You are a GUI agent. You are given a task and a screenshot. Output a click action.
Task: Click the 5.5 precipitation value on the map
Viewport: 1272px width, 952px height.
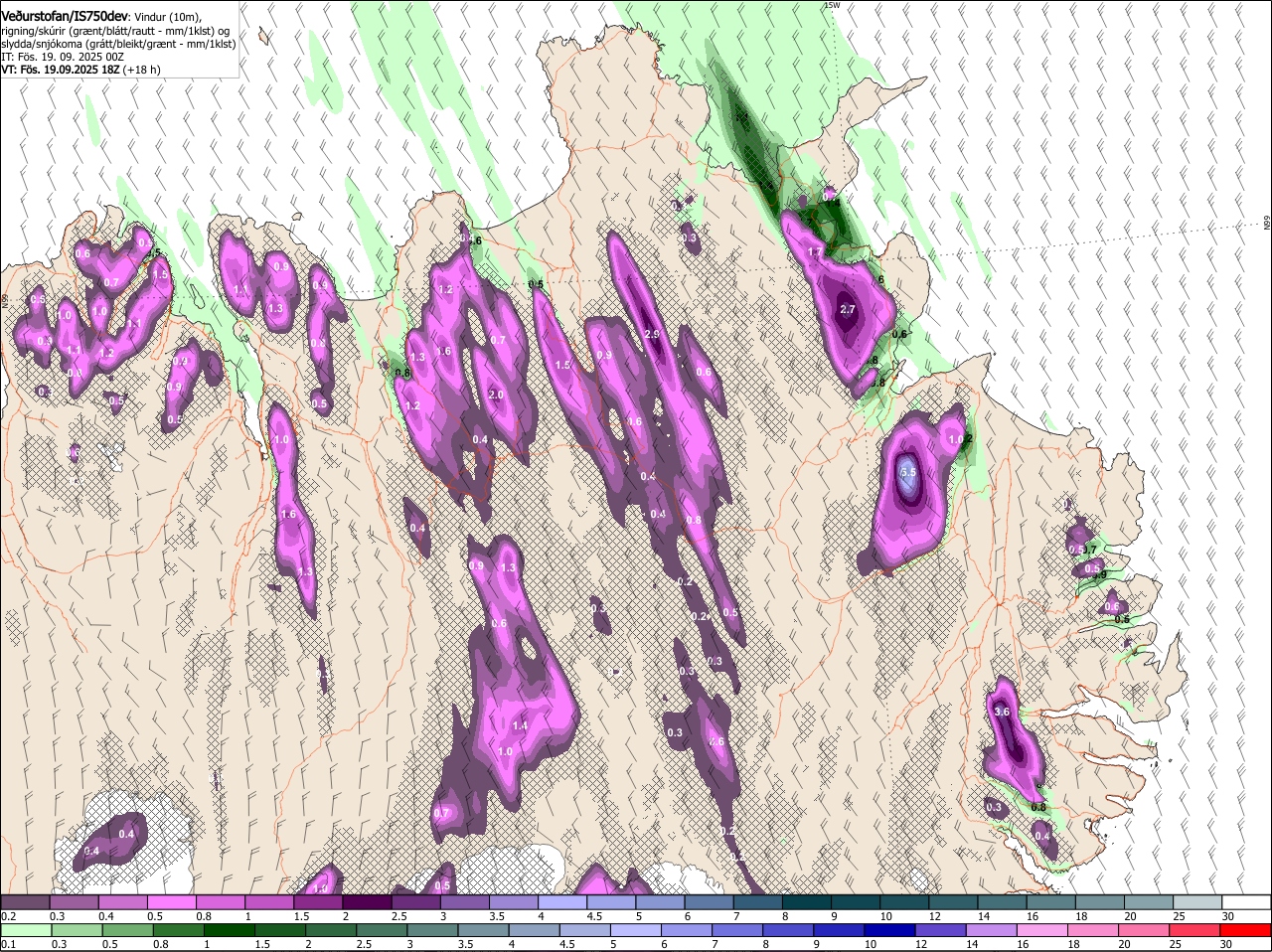pos(907,473)
